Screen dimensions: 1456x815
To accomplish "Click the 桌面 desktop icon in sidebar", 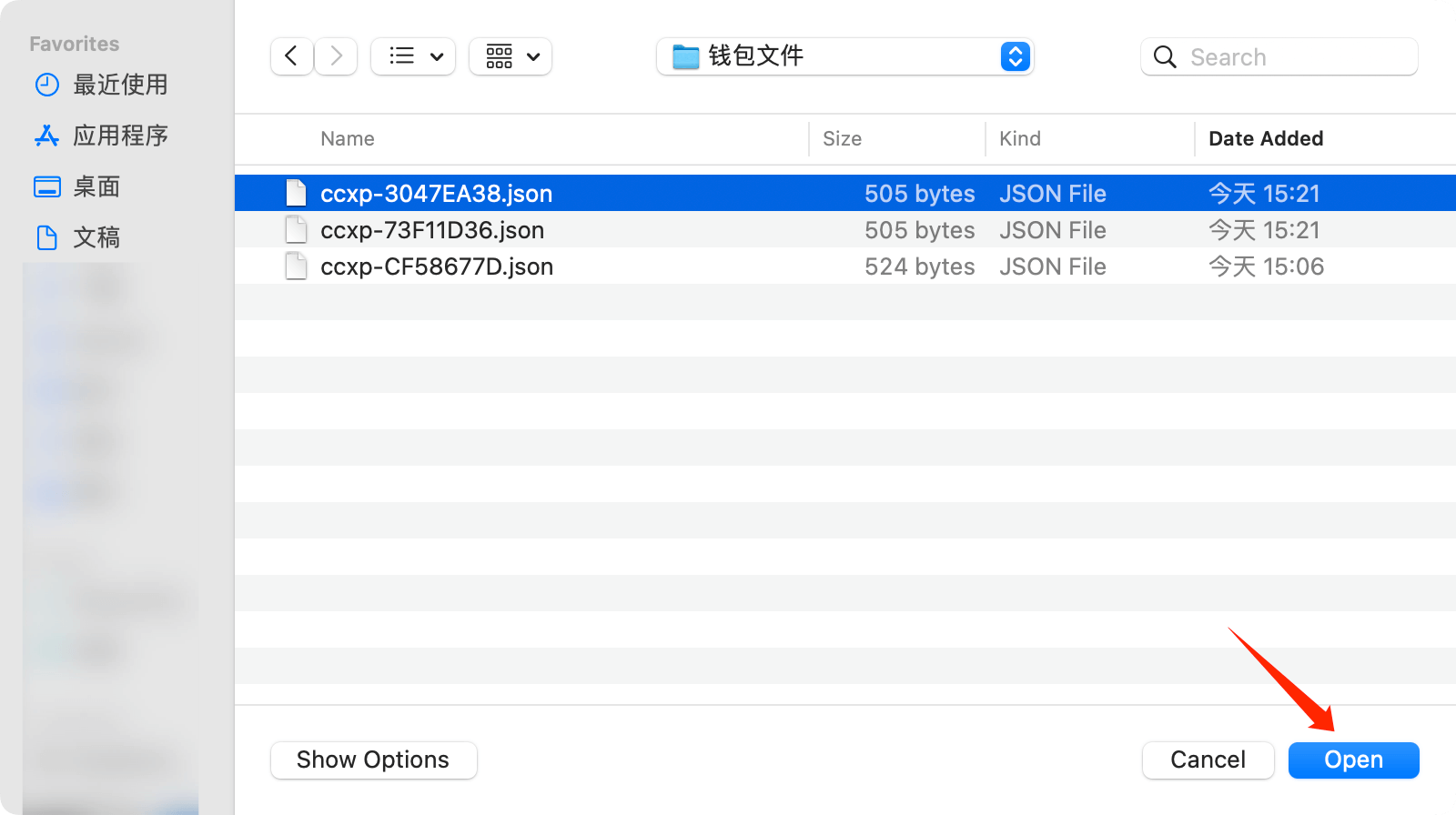I will pos(47,186).
